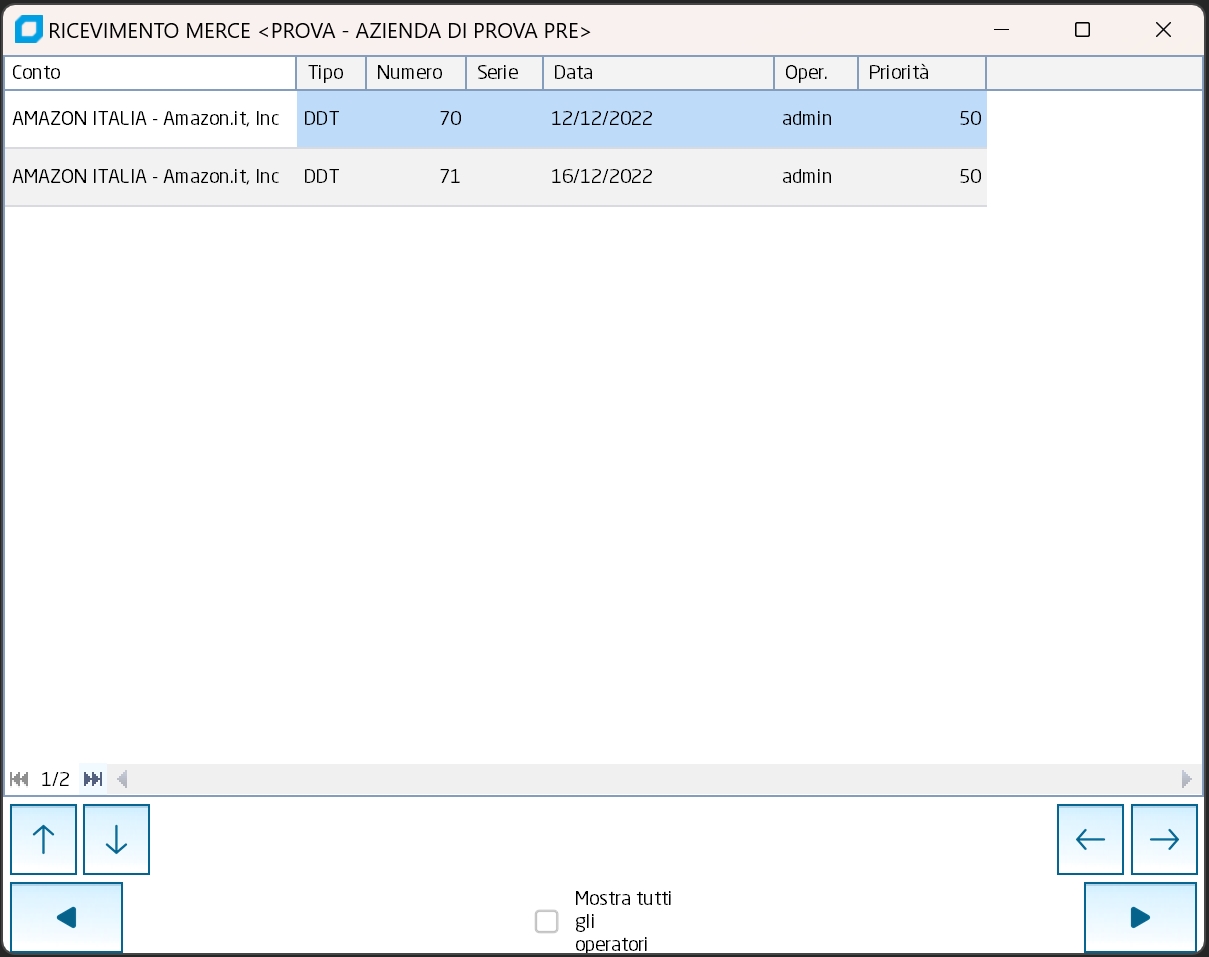Select AMAZON ITALIA row with number 71
The width and height of the screenshot is (1209, 957).
tap(495, 177)
